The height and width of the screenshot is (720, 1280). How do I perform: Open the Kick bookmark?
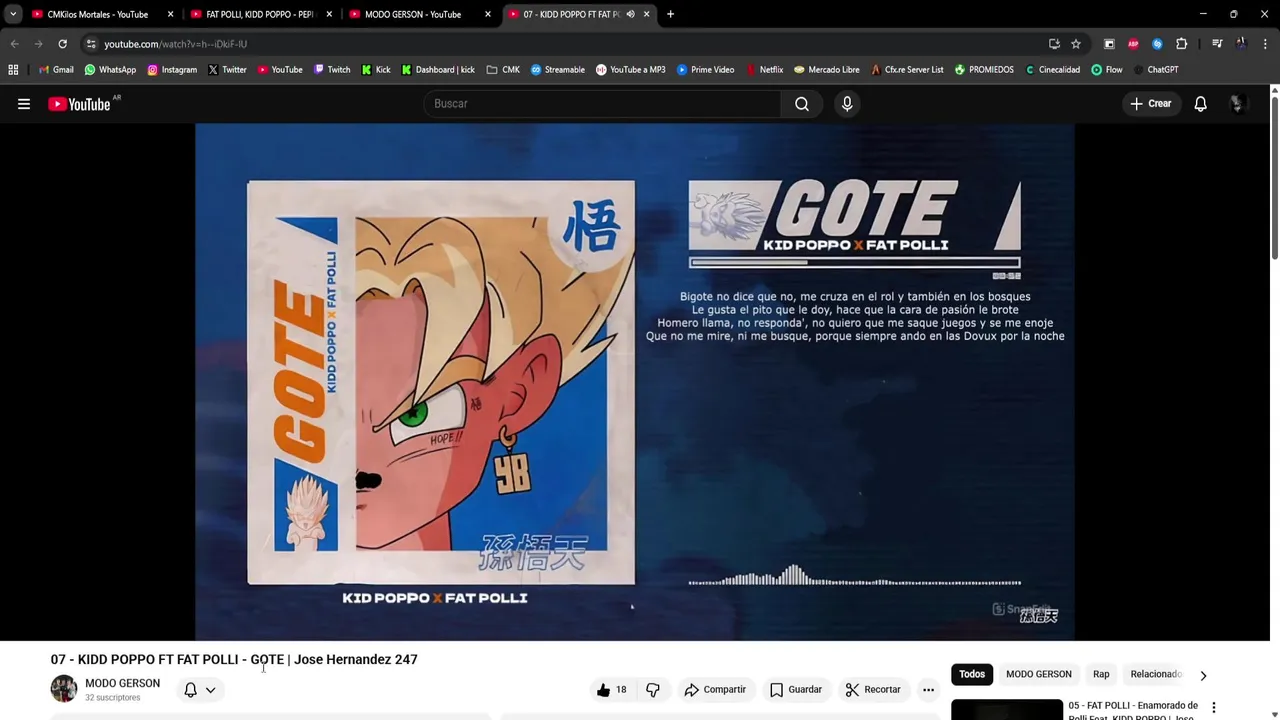click(376, 70)
